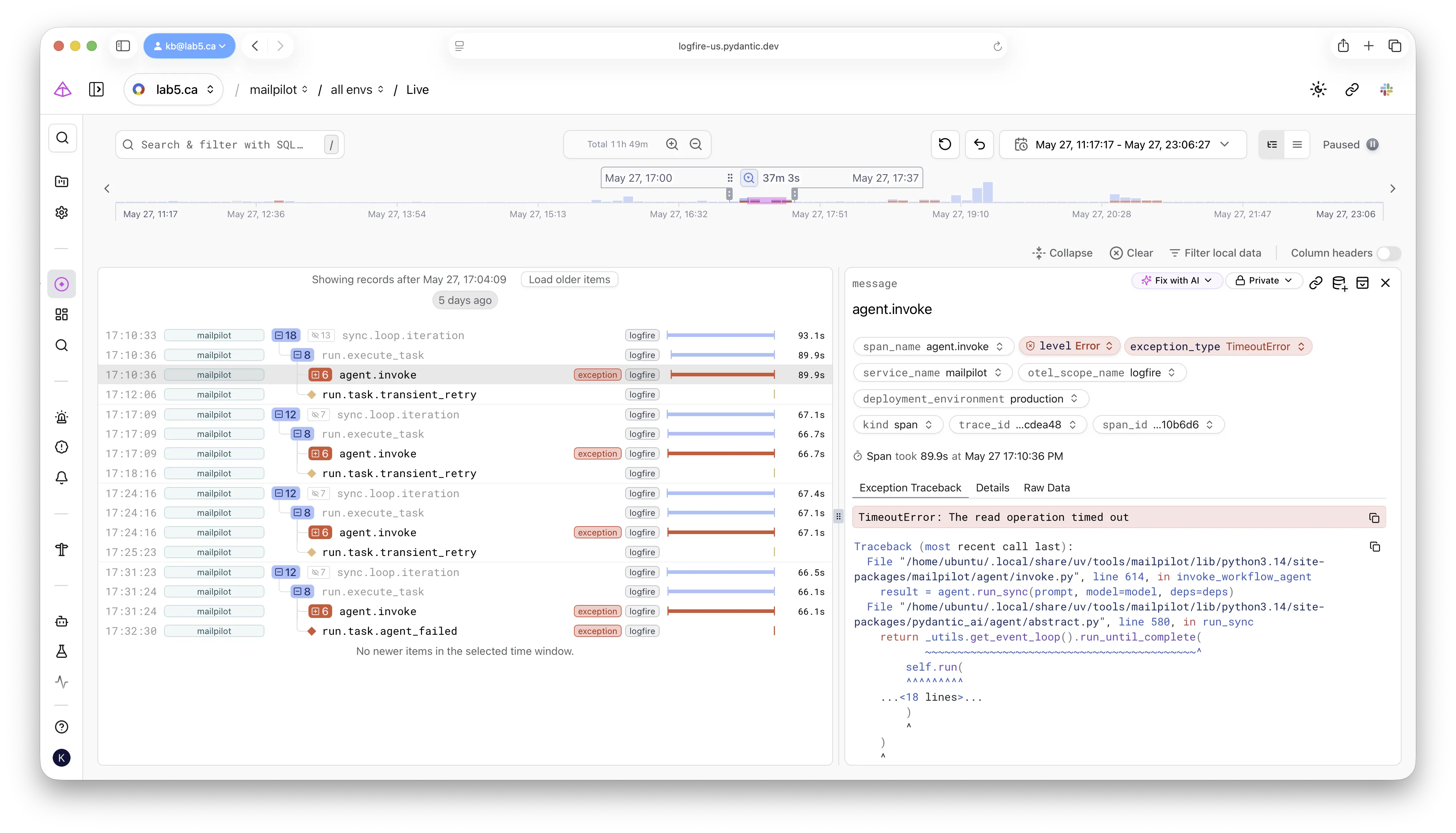Select the Exception Traceback tab
Viewport: 1456px width, 833px height.
(910, 488)
